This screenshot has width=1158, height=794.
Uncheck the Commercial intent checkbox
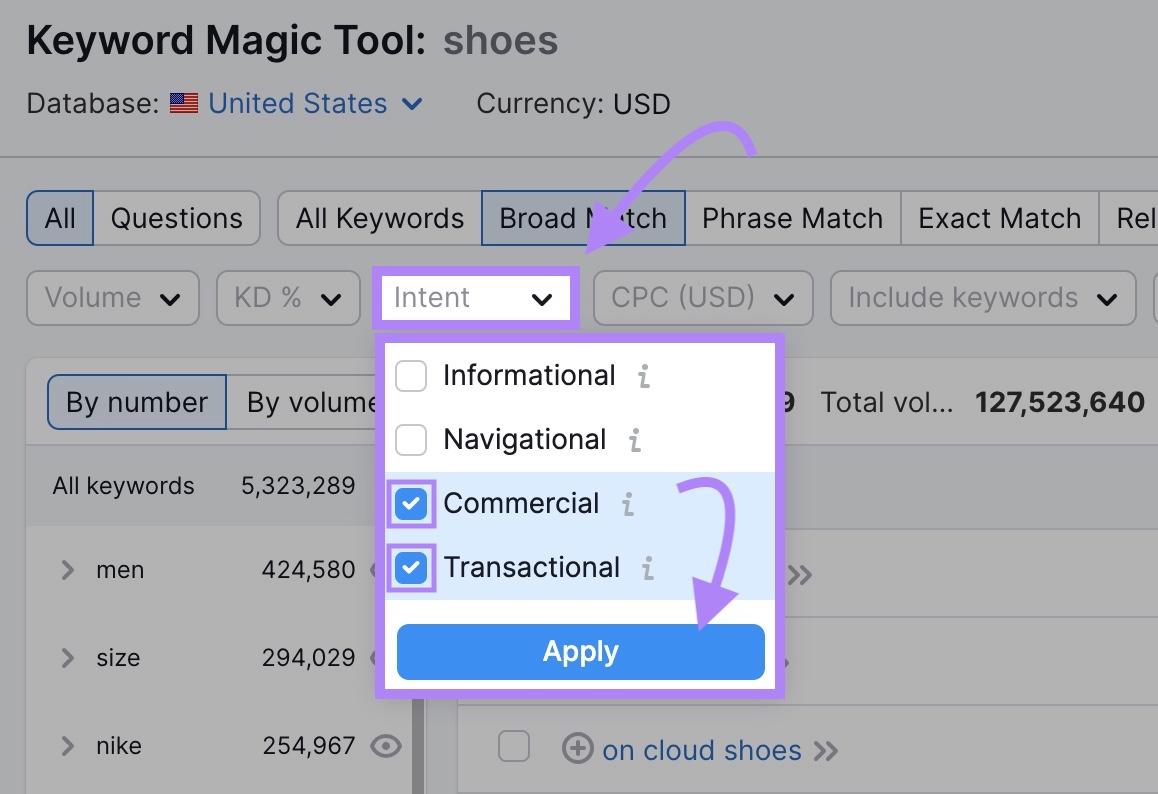[x=411, y=504]
